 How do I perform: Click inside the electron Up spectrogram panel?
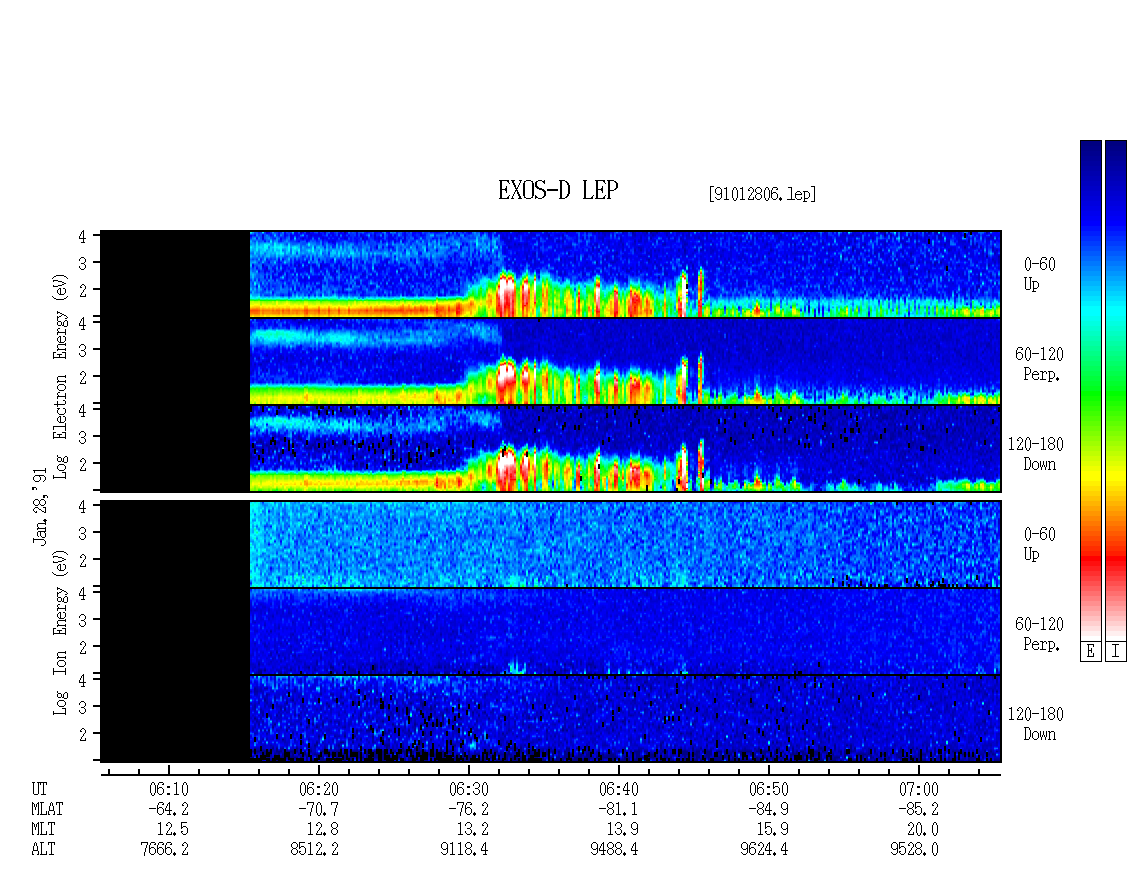point(551,274)
